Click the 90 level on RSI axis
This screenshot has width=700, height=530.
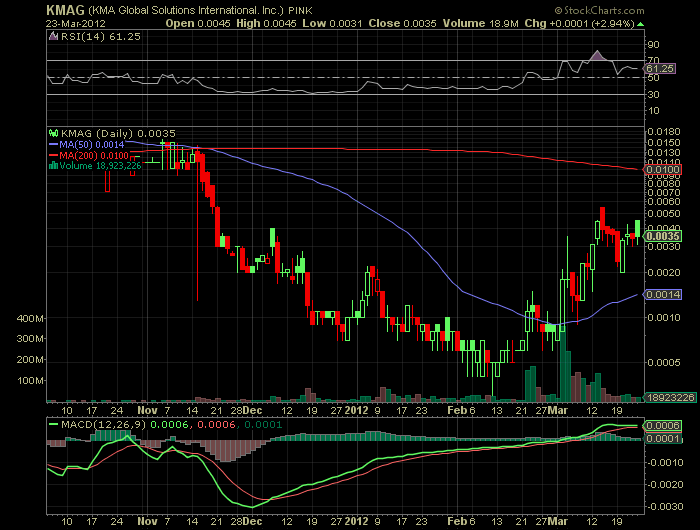pyautogui.click(x=653, y=44)
